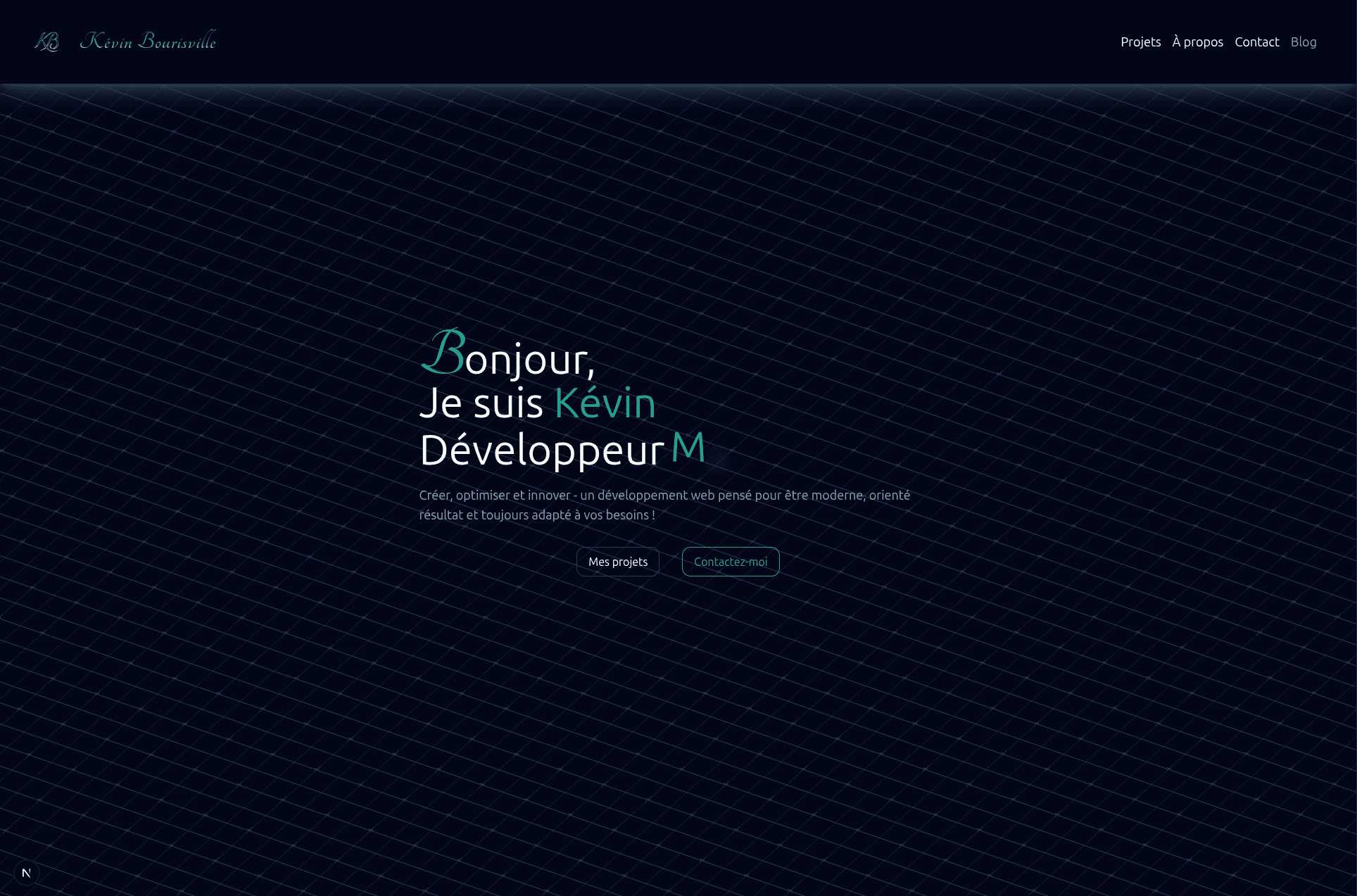The image size is (1357, 896).
Task: Open the Projets navigation link
Action: click(1140, 42)
